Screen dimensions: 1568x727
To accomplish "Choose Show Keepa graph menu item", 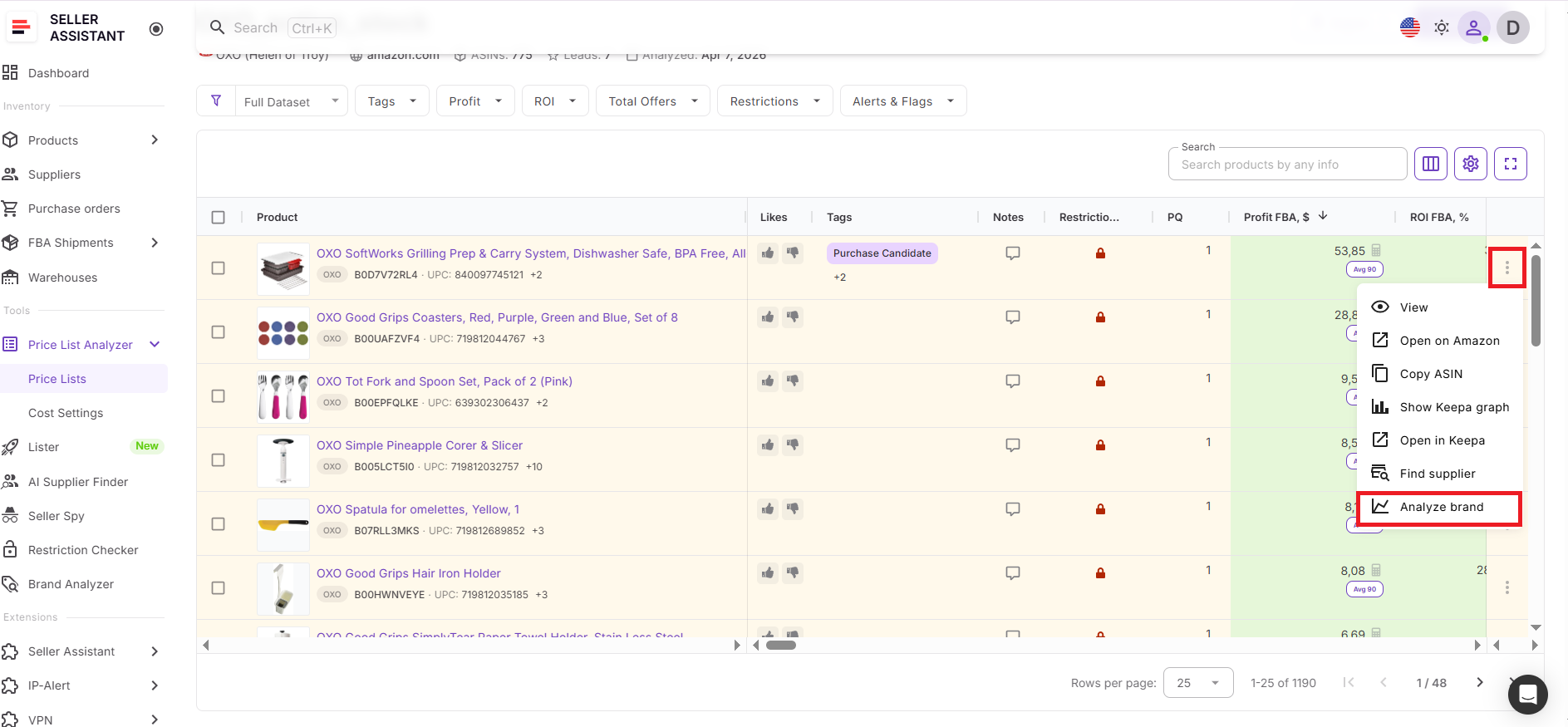I will click(1439, 407).
